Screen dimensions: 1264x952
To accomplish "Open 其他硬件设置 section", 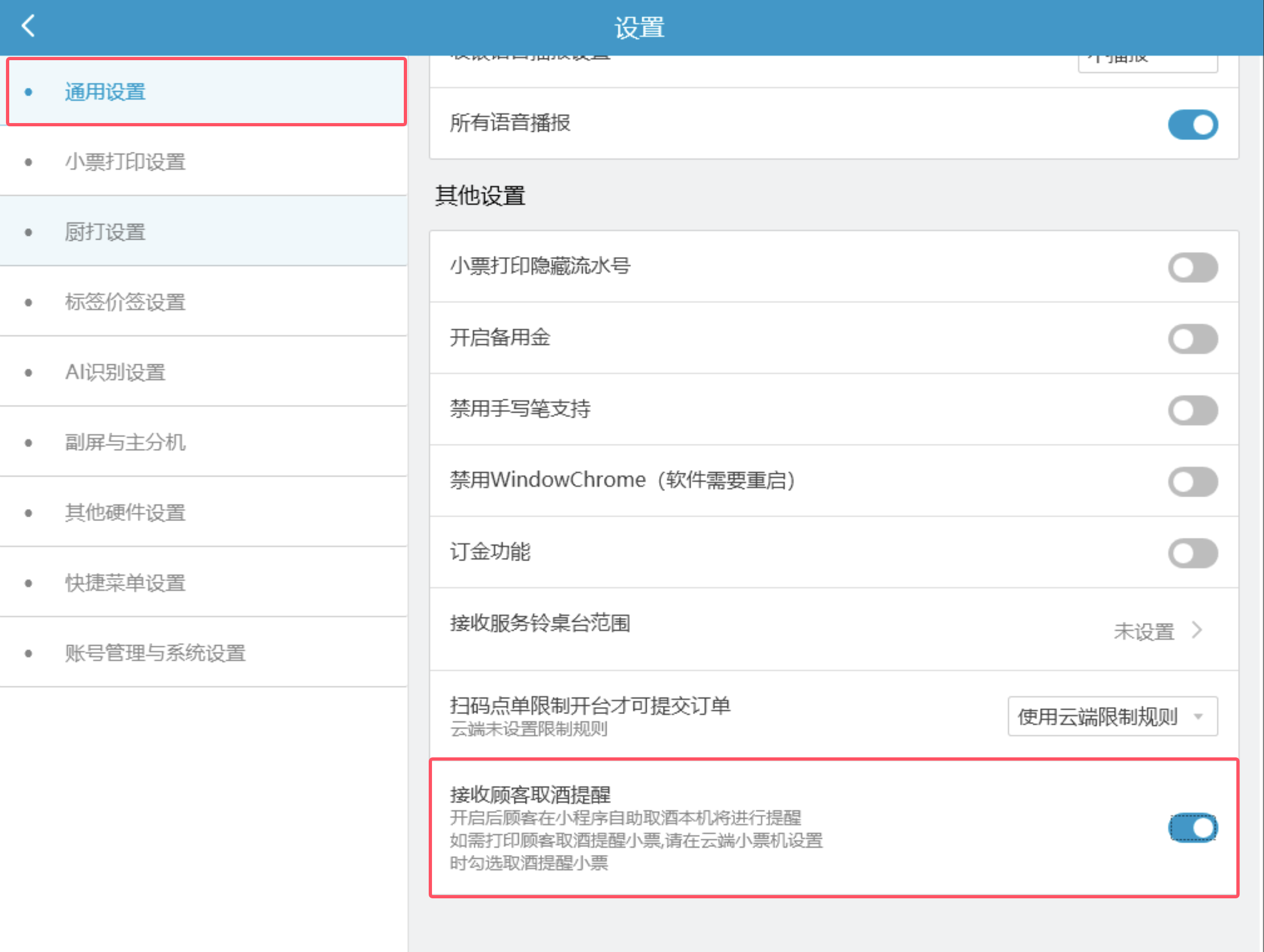I will 125,512.
